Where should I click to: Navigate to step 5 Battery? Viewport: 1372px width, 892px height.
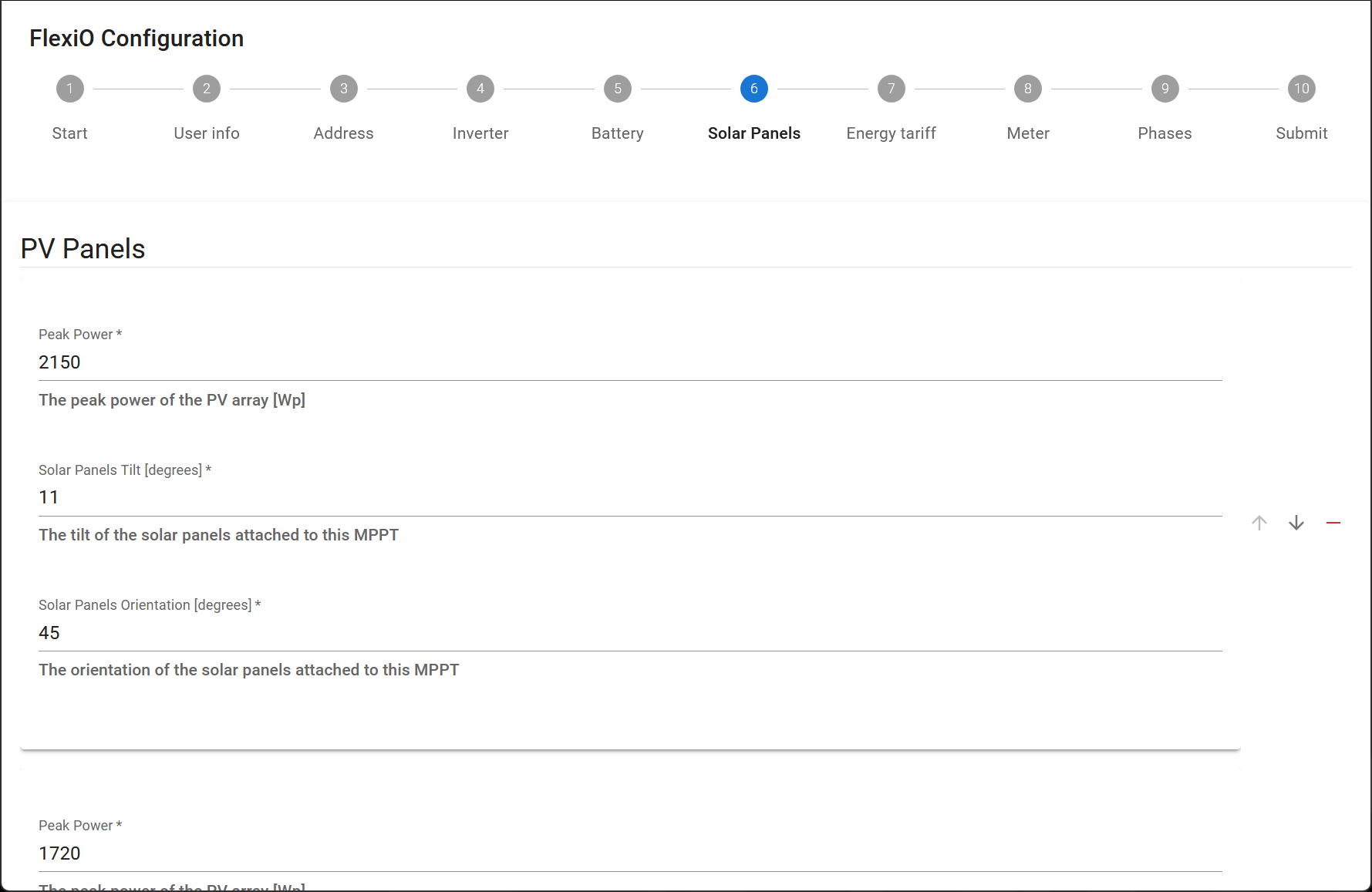tap(617, 89)
